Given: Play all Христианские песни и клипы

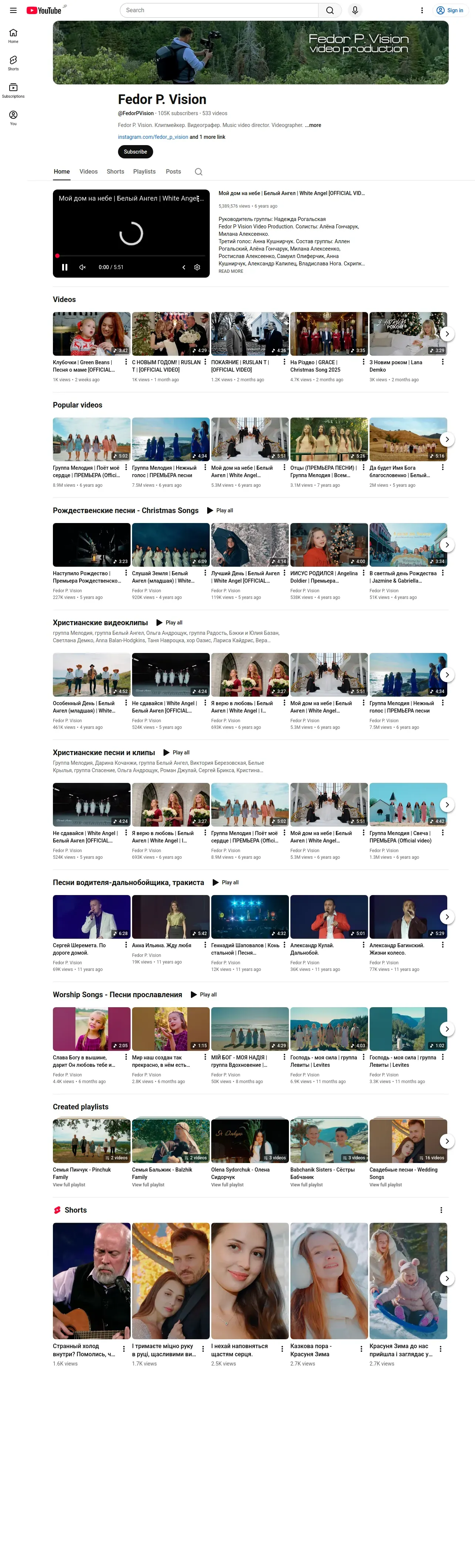Looking at the screenshot, I should [x=176, y=753].
